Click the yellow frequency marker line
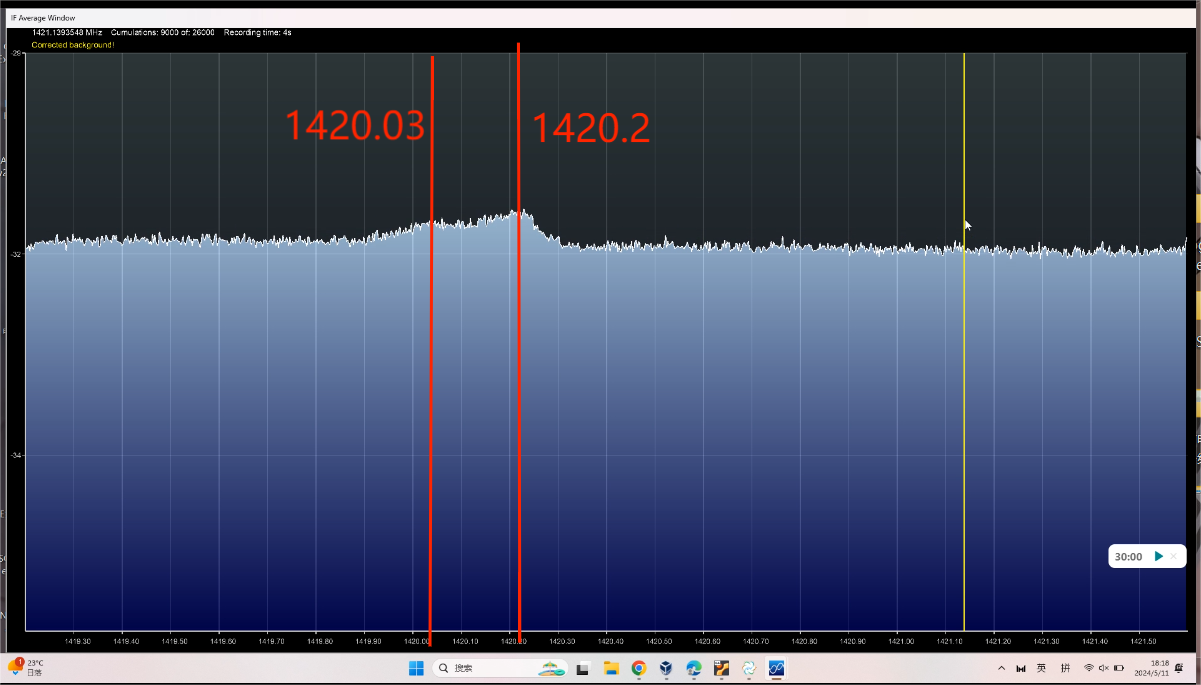 click(x=964, y=400)
